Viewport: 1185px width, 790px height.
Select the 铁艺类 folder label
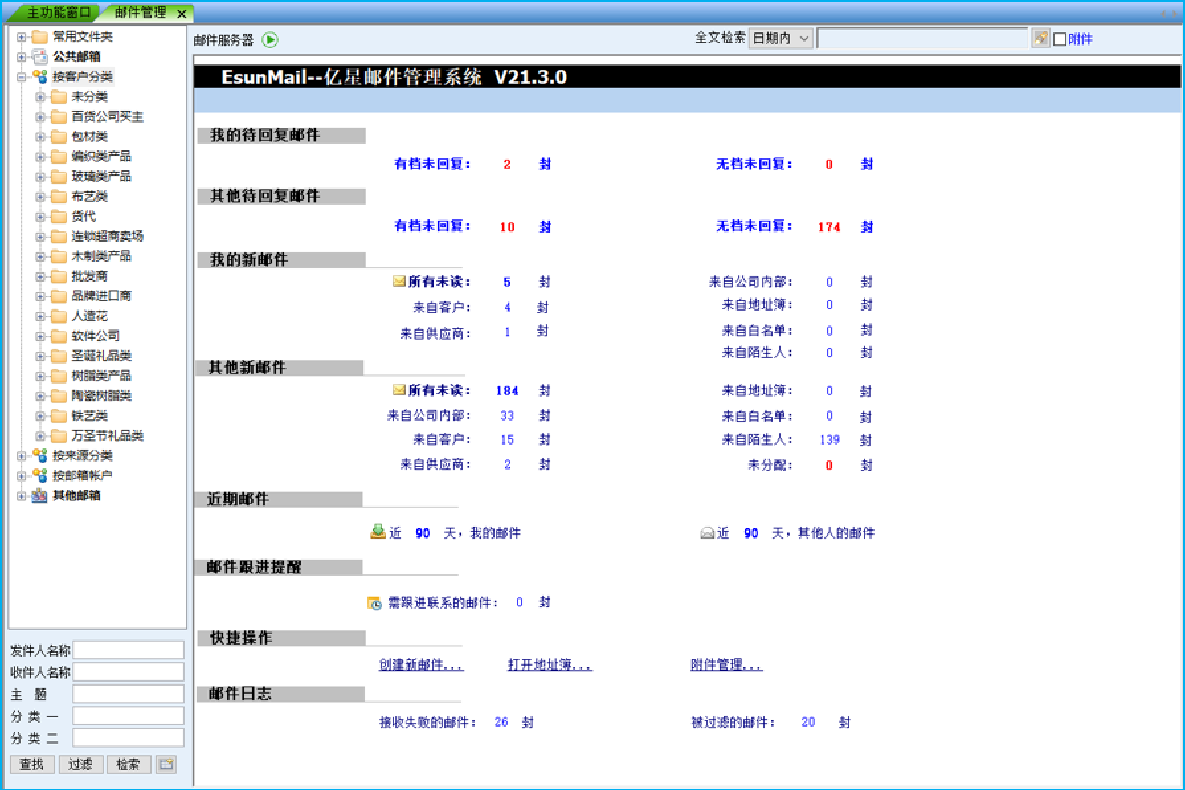[89, 416]
